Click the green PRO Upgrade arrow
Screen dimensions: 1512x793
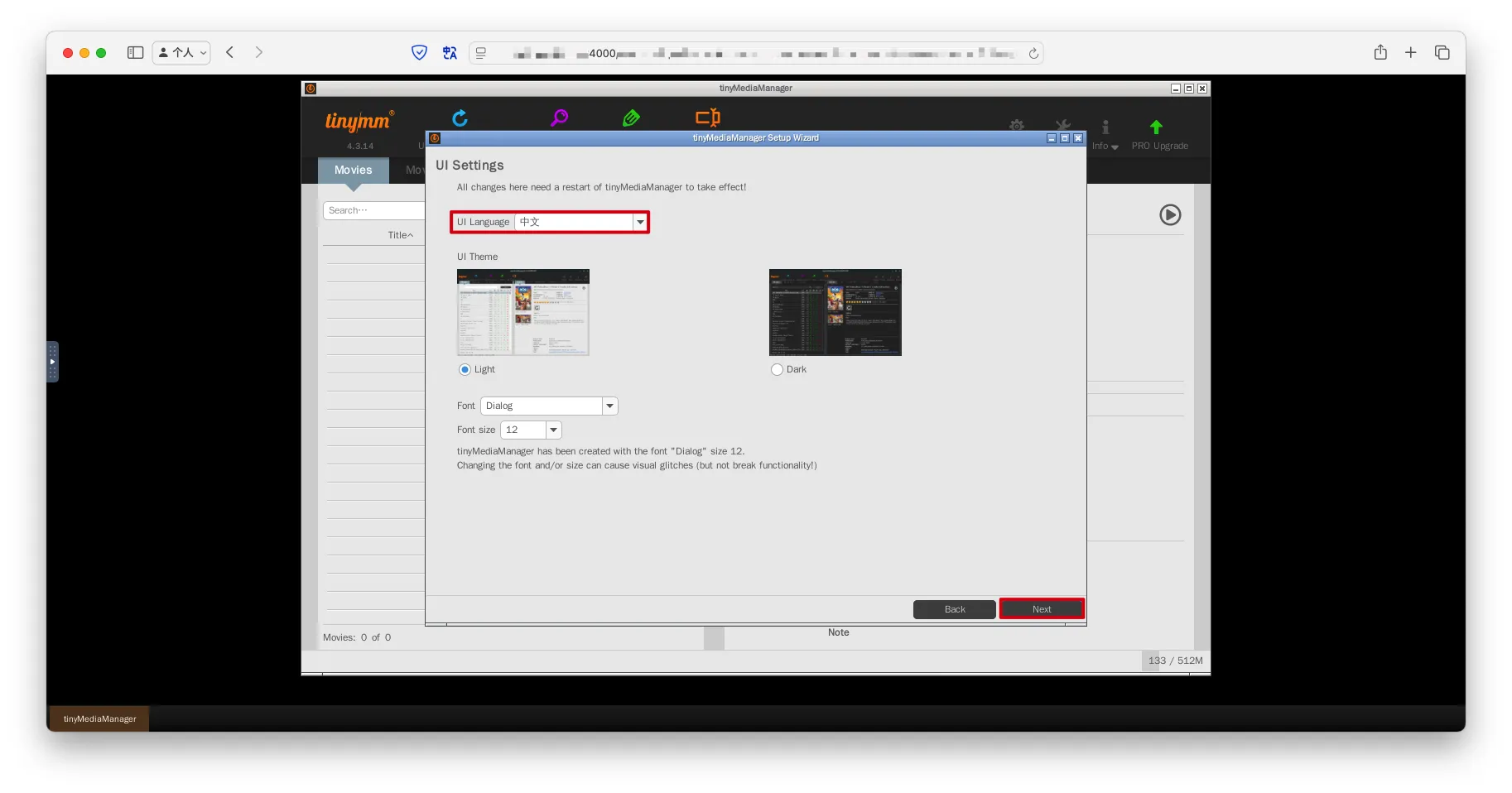pyautogui.click(x=1156, y=127)
